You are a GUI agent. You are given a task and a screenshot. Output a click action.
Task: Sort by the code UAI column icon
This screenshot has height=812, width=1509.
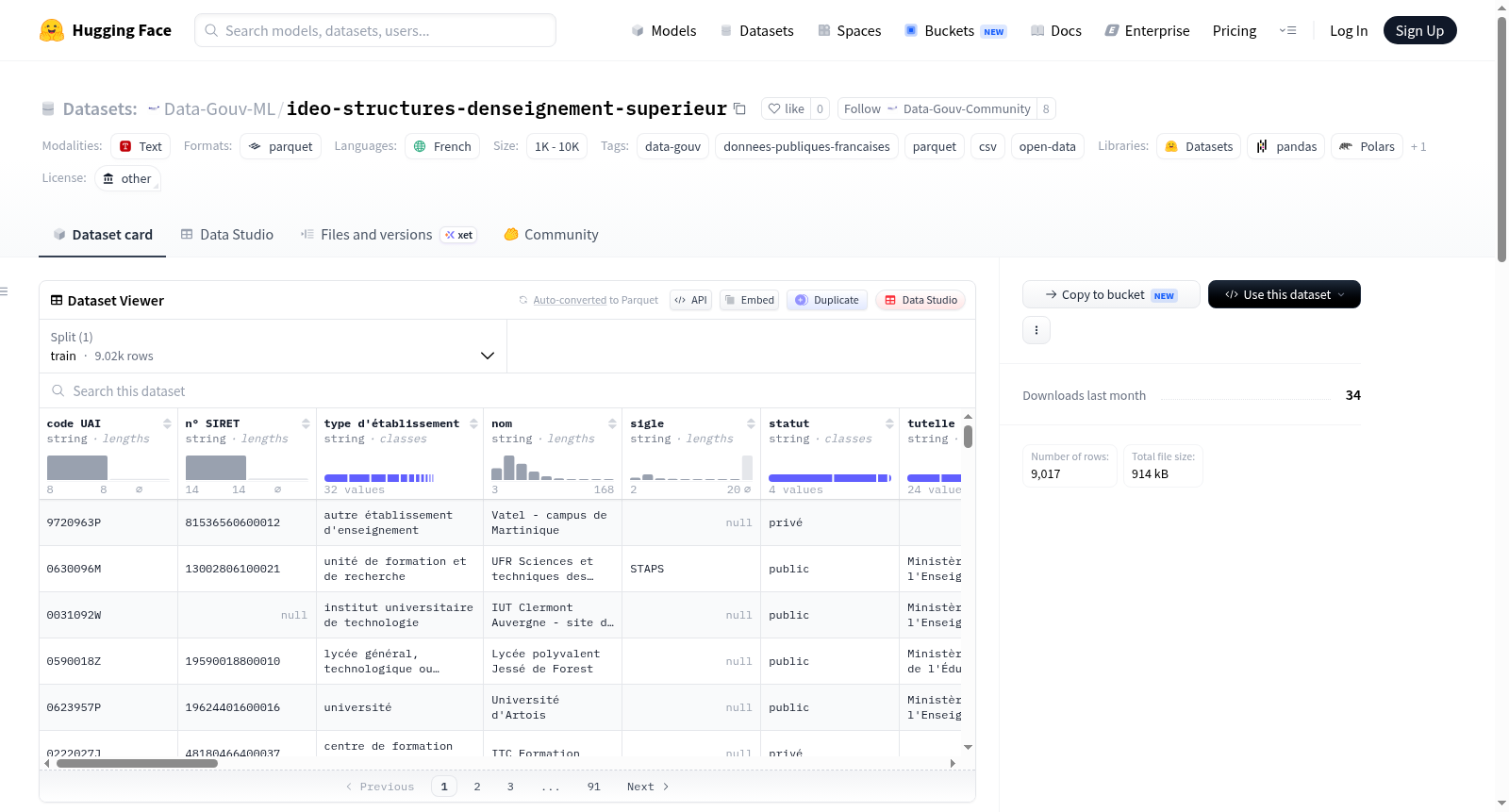point(167,423)
